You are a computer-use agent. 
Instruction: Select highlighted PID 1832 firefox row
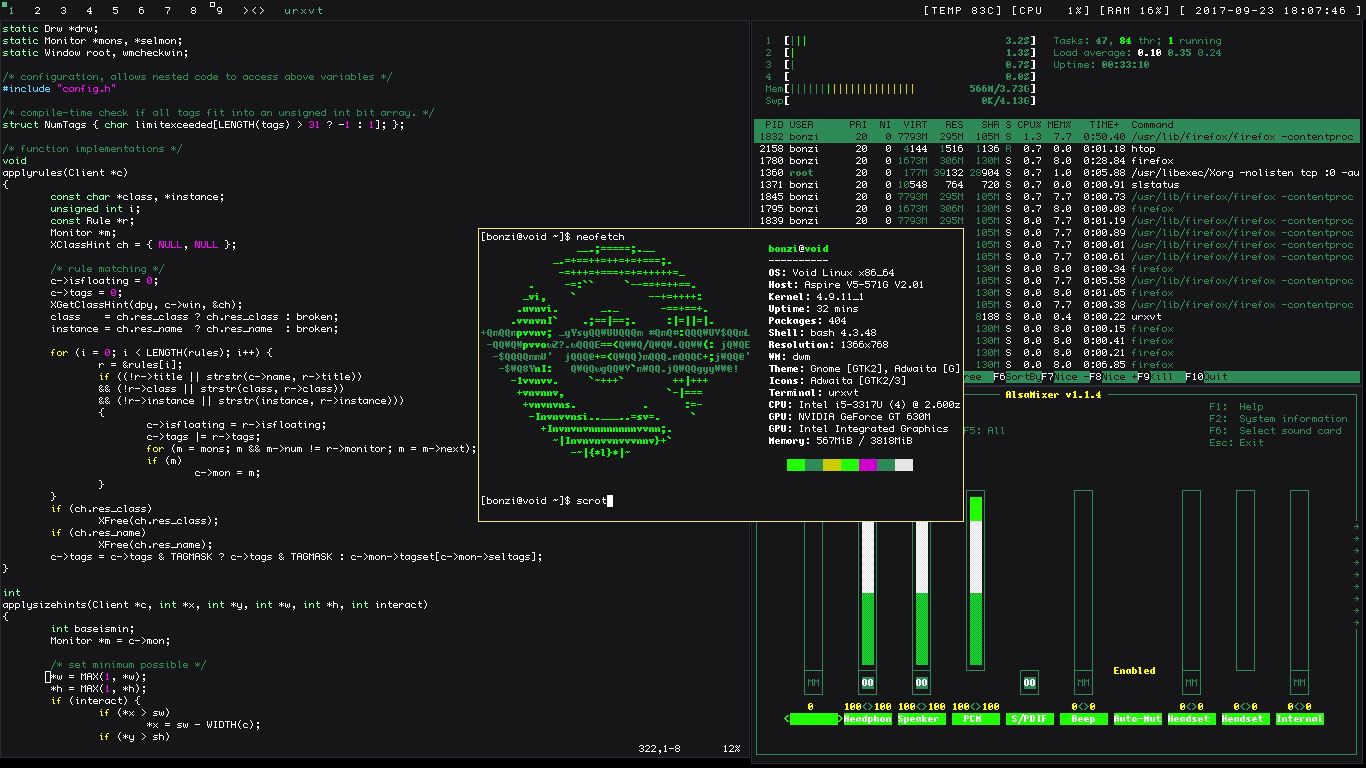pos(1056,137)
